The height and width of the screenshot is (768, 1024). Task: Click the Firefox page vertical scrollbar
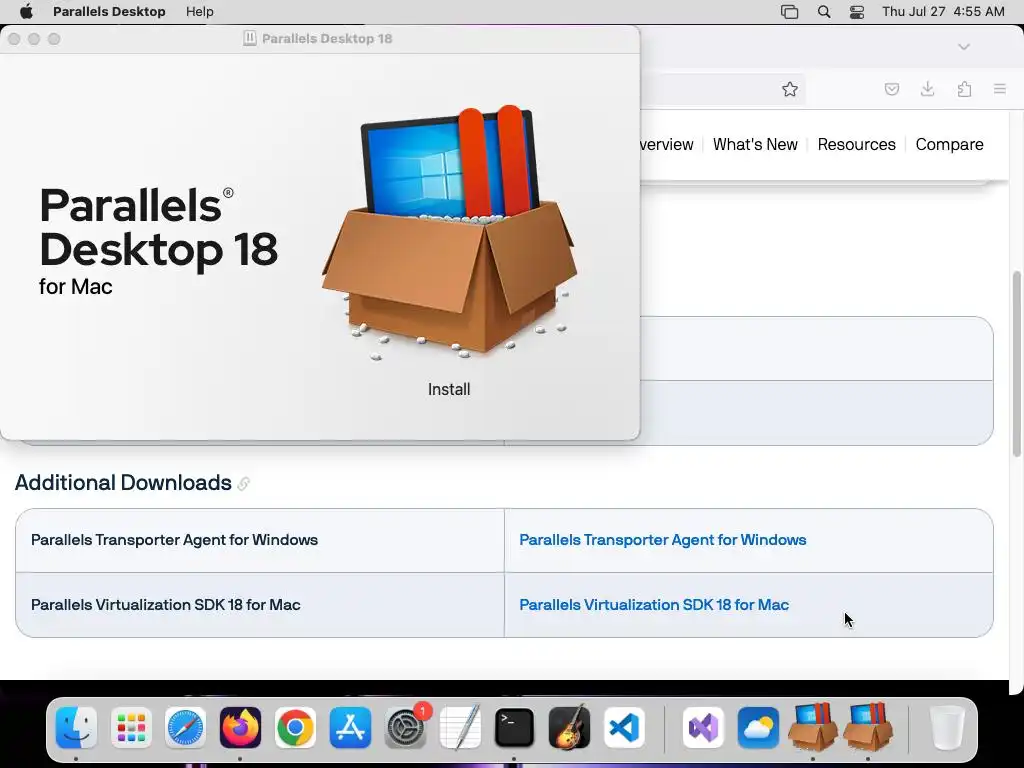1016,364
